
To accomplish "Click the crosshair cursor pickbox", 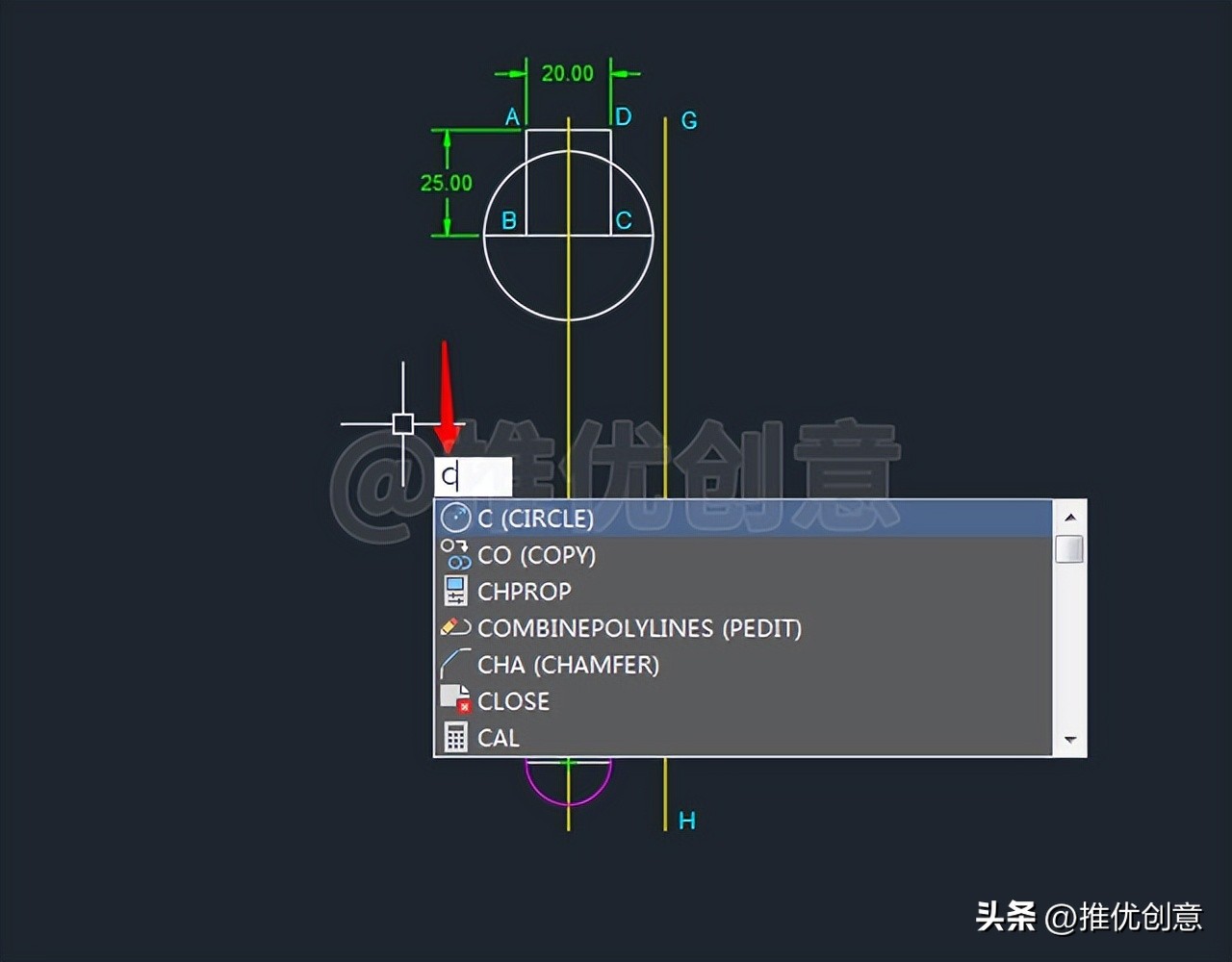I will (401, 423).
